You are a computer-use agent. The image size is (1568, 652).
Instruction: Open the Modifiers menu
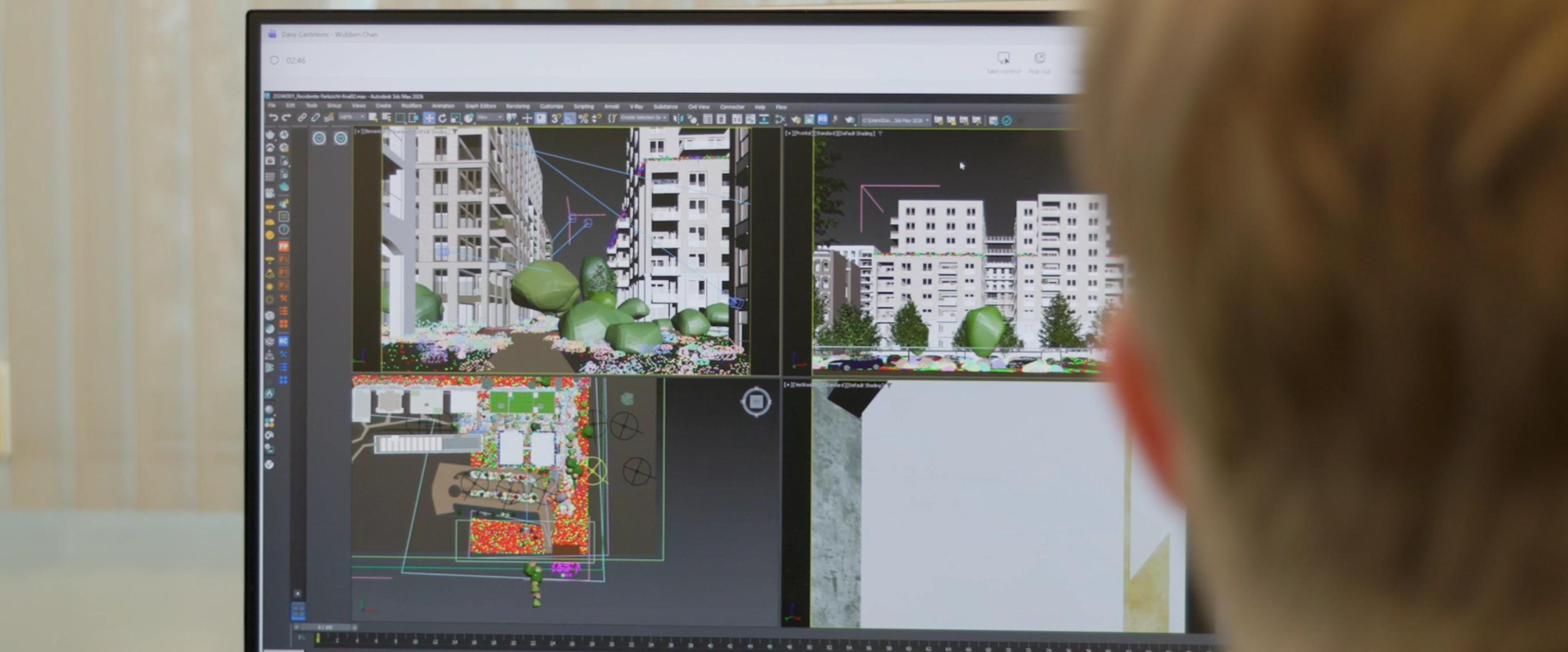[412, 106]
